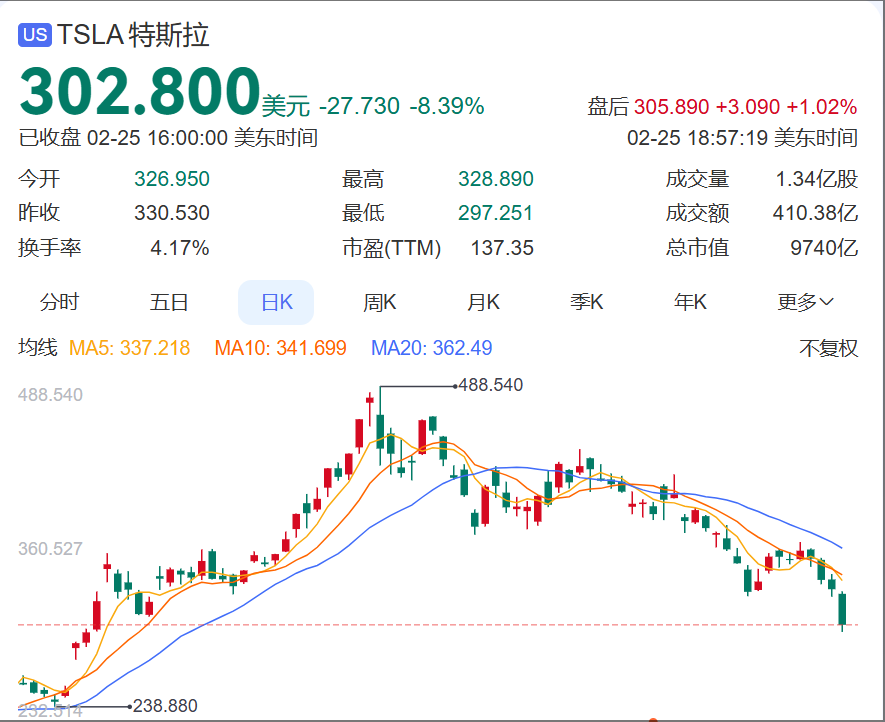Click the 今开 value 326.950

172,179
